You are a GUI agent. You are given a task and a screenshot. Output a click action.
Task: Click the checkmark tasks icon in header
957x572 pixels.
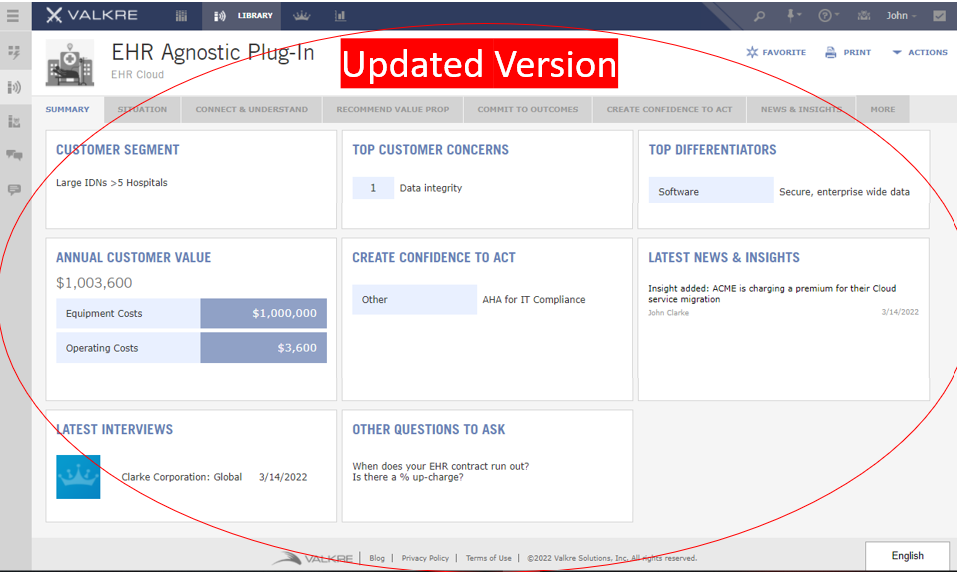click(939, 16)
